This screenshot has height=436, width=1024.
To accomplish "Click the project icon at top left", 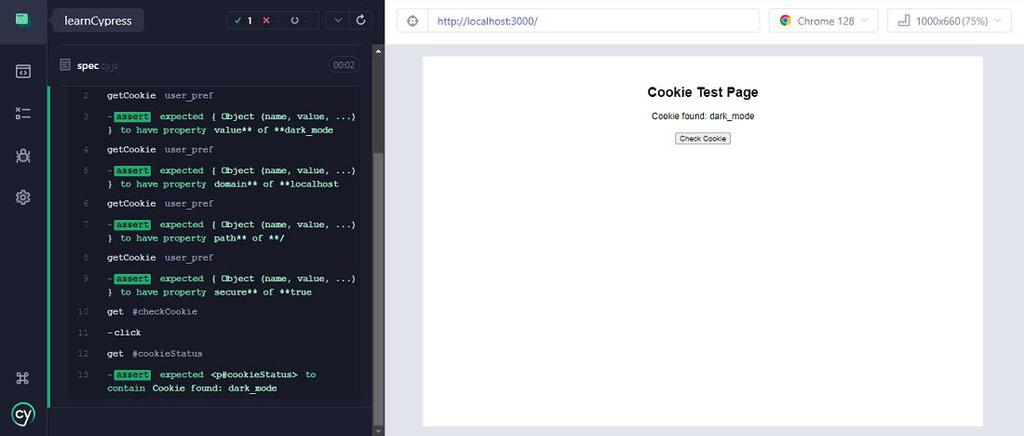I will pos(22,19).
